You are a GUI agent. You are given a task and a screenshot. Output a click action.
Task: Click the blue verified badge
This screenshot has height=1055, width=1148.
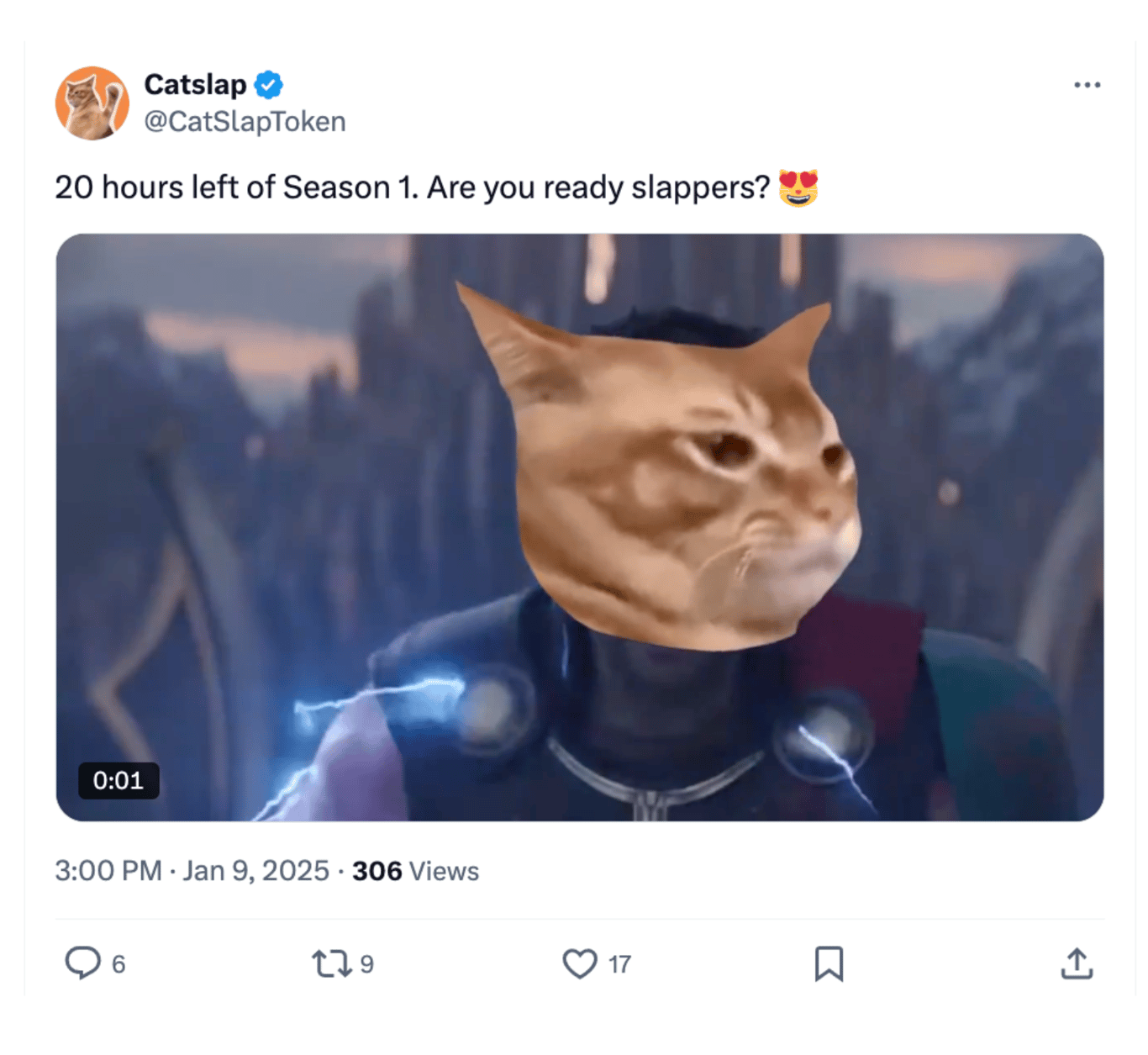[269, 85]
